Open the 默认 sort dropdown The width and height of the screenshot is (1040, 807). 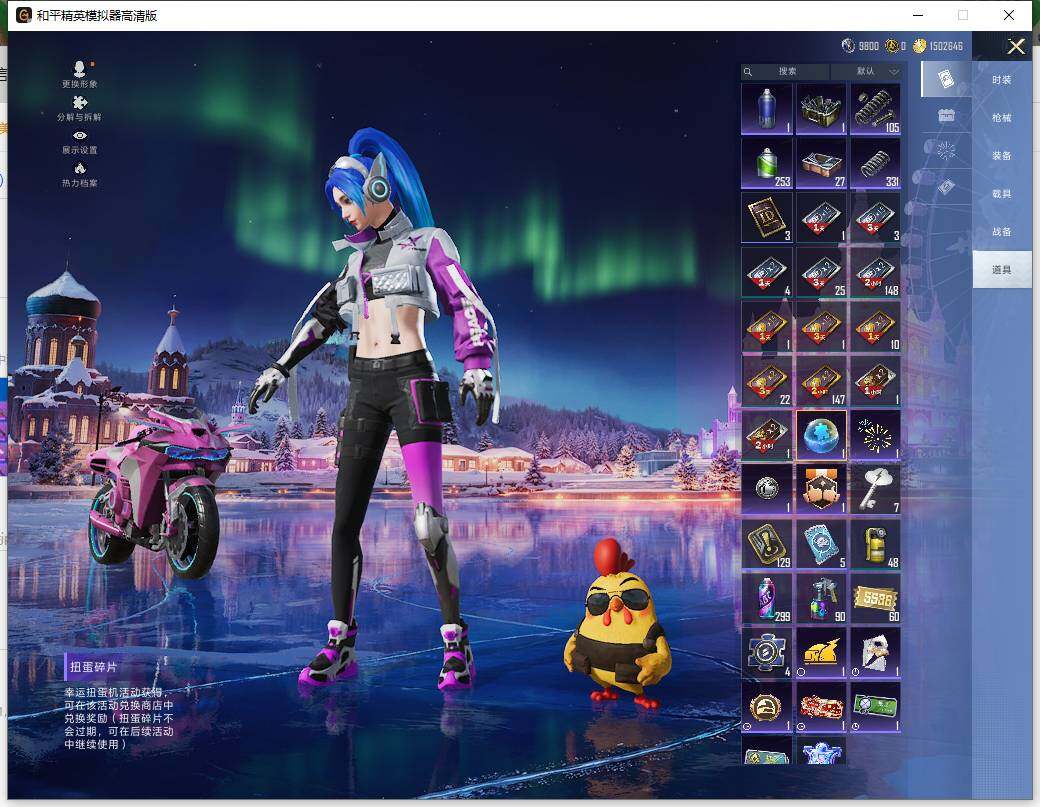point(866,71)
